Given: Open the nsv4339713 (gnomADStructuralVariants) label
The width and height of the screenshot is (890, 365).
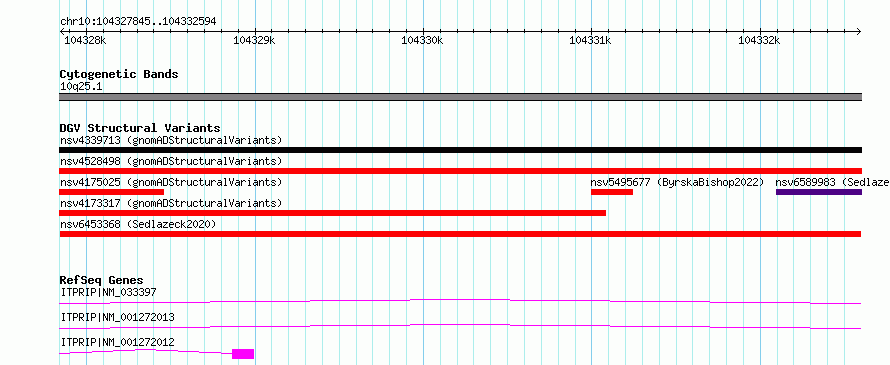Looking at the screenshot, I should click(x=171, y=140).
